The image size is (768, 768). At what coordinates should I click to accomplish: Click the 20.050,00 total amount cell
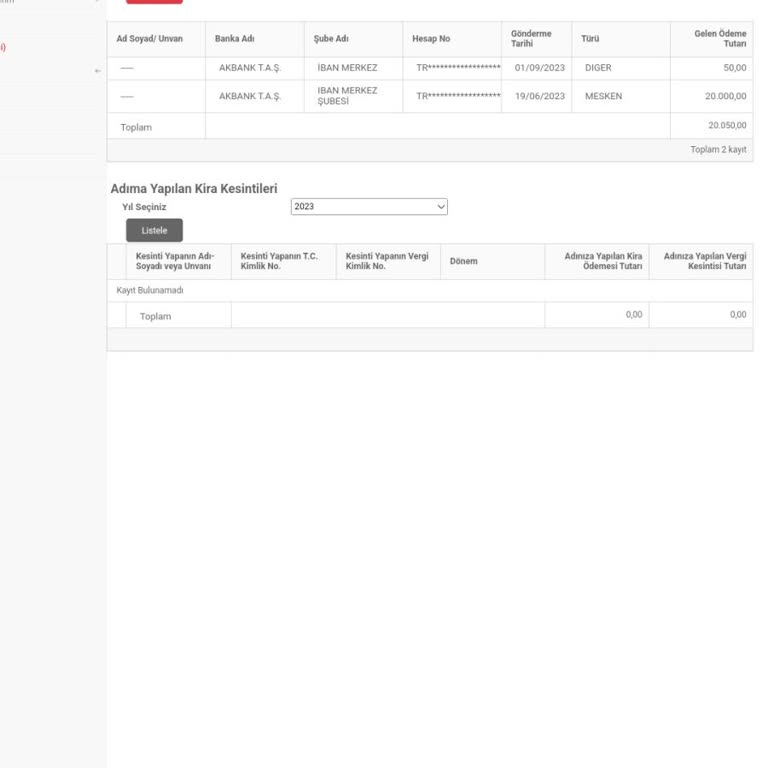(x=726, y=126)
